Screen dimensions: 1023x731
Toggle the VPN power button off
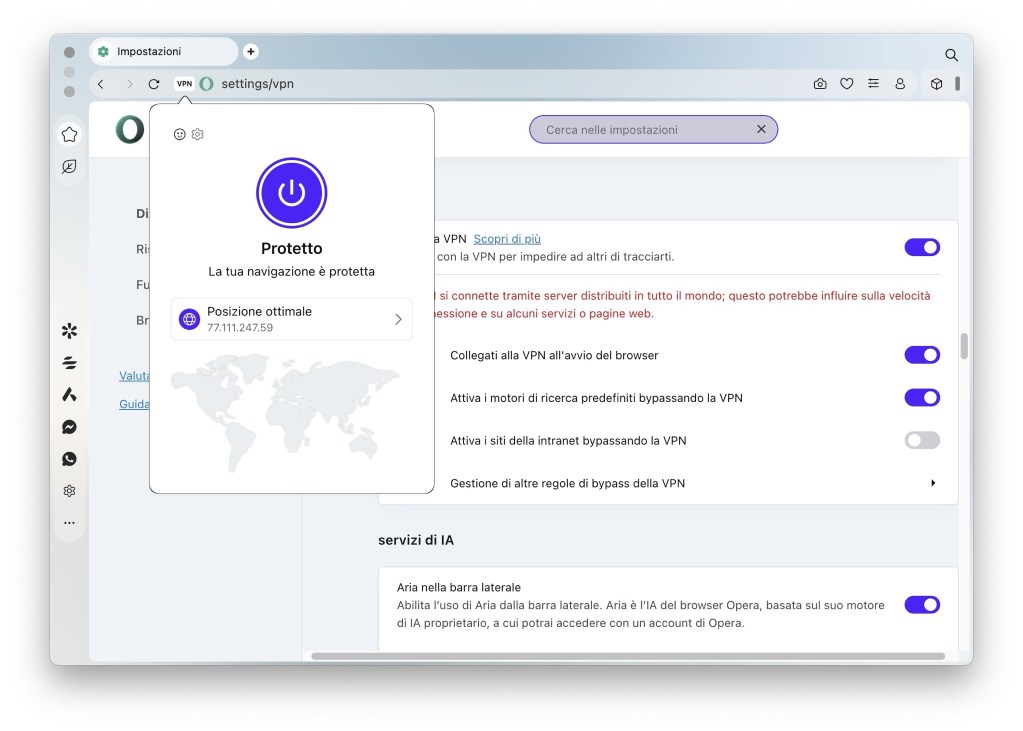tap(292, 193)
